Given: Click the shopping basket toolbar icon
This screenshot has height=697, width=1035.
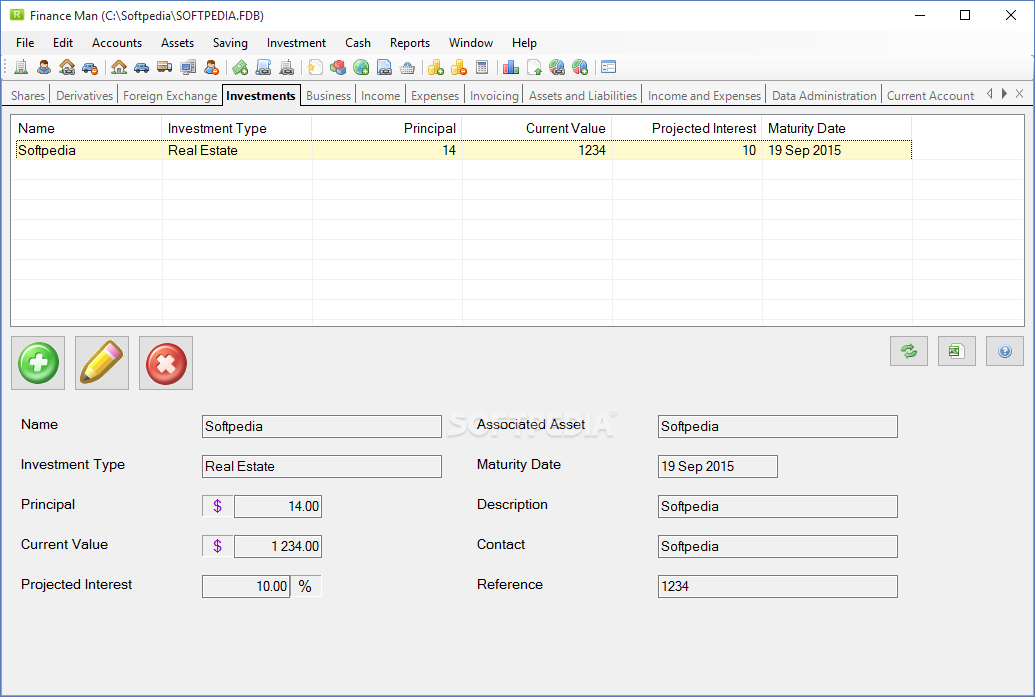Looking at the screenshot, I should (x=407, y=67).
